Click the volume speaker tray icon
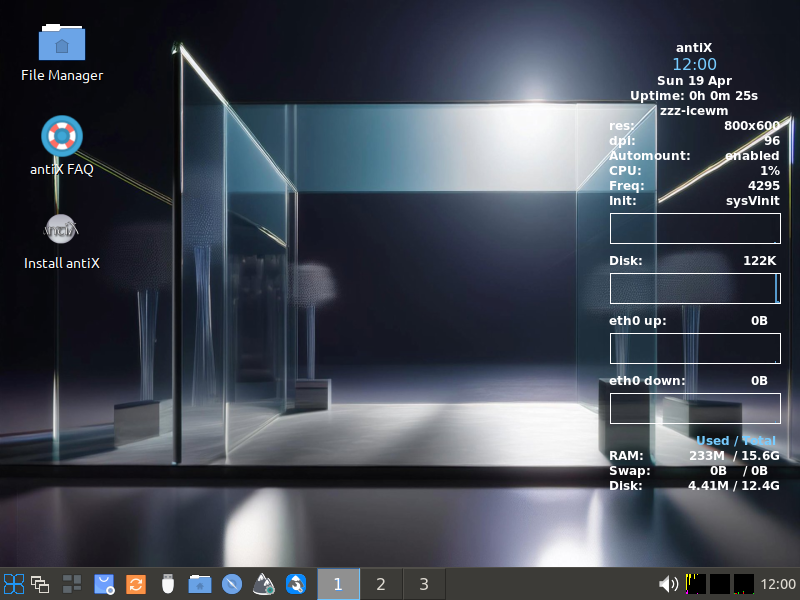 (668, 584)
